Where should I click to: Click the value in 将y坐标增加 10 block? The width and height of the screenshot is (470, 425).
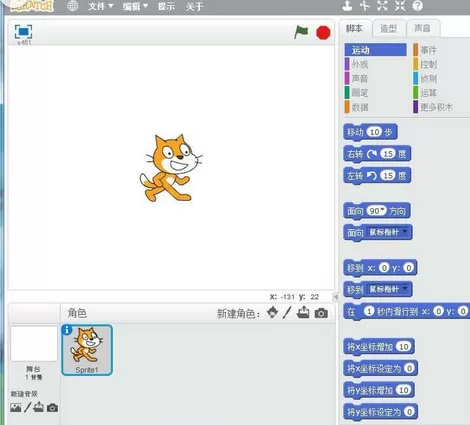(x=404, y=390)
